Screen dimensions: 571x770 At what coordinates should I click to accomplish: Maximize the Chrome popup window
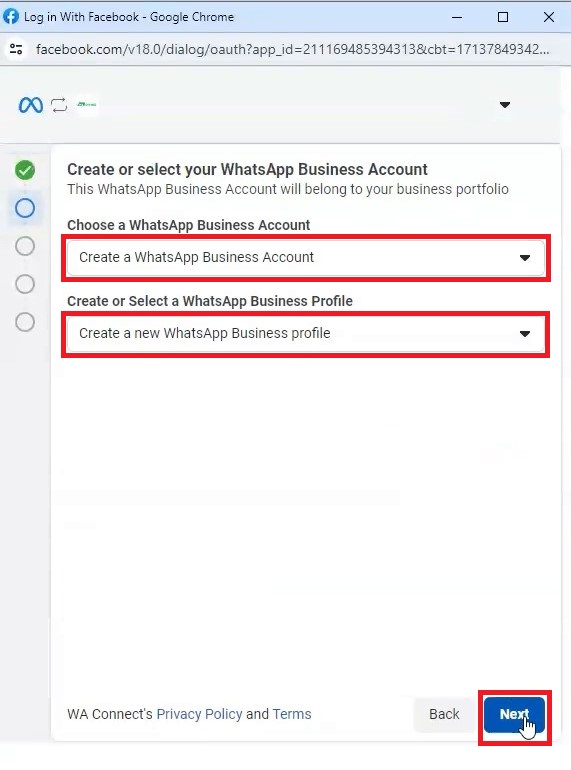coord(503,17)
